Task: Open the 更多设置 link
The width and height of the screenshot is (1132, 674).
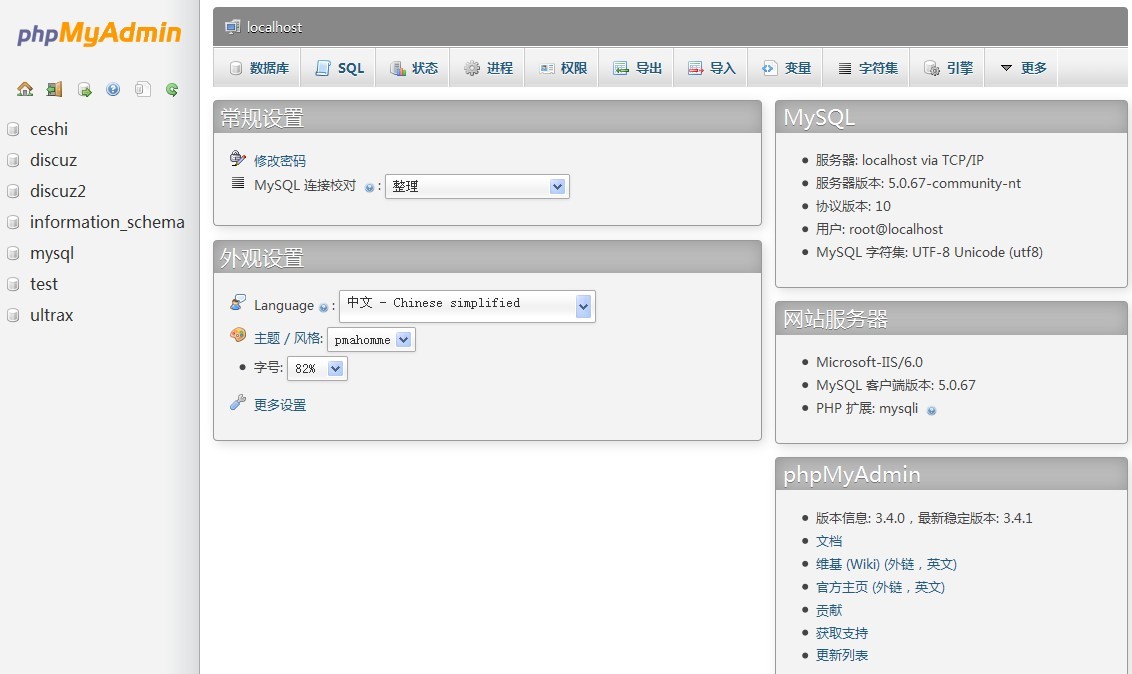Action: (x=280, y=405)
